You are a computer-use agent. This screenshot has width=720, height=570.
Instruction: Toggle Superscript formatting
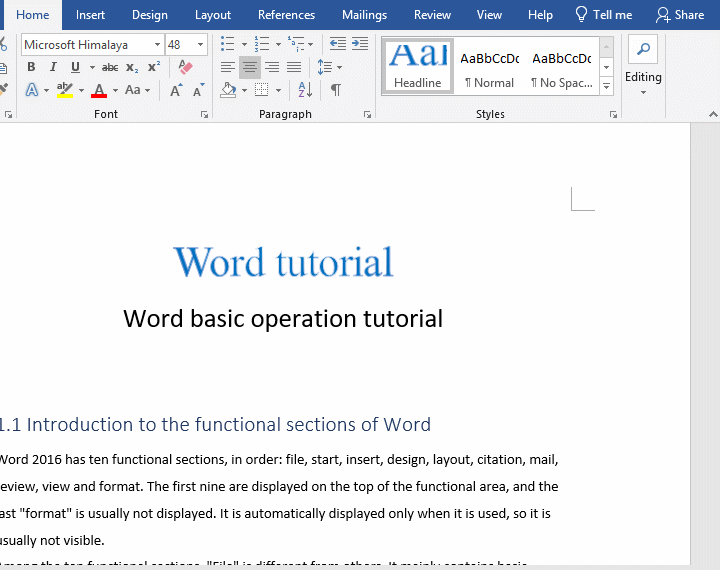[154, 67]
